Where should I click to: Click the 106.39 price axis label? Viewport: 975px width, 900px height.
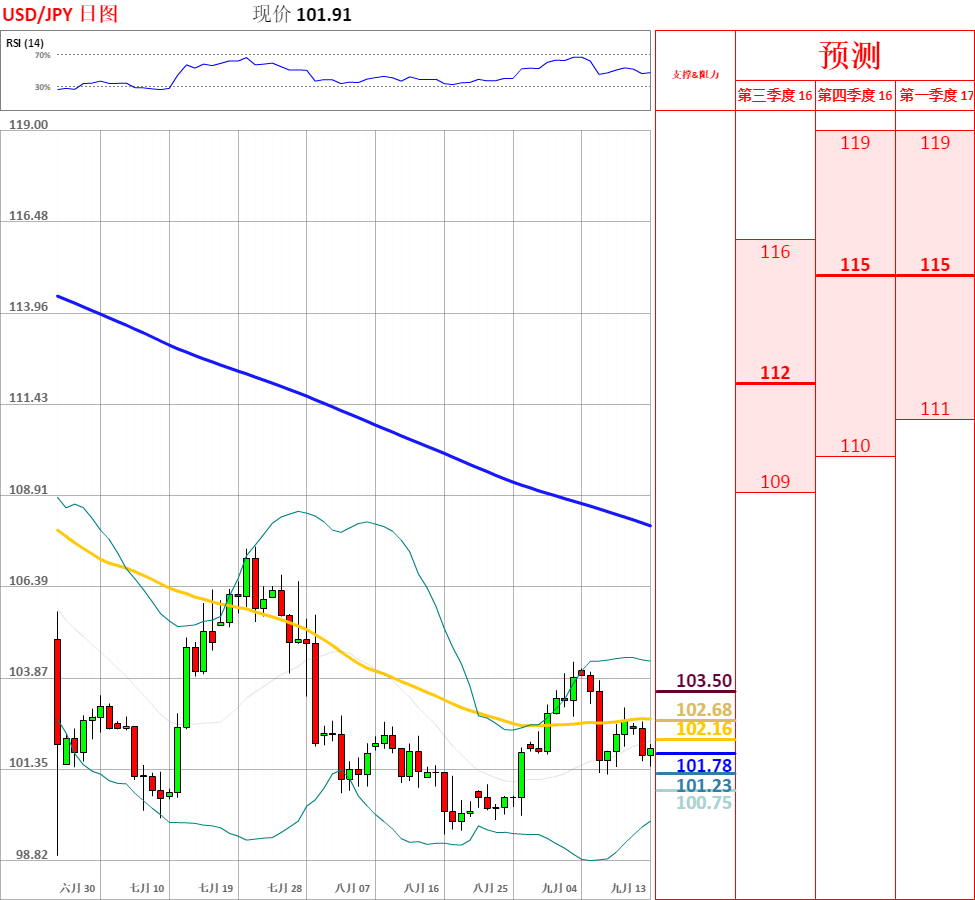pyautogui.click(x=28, y=580)
